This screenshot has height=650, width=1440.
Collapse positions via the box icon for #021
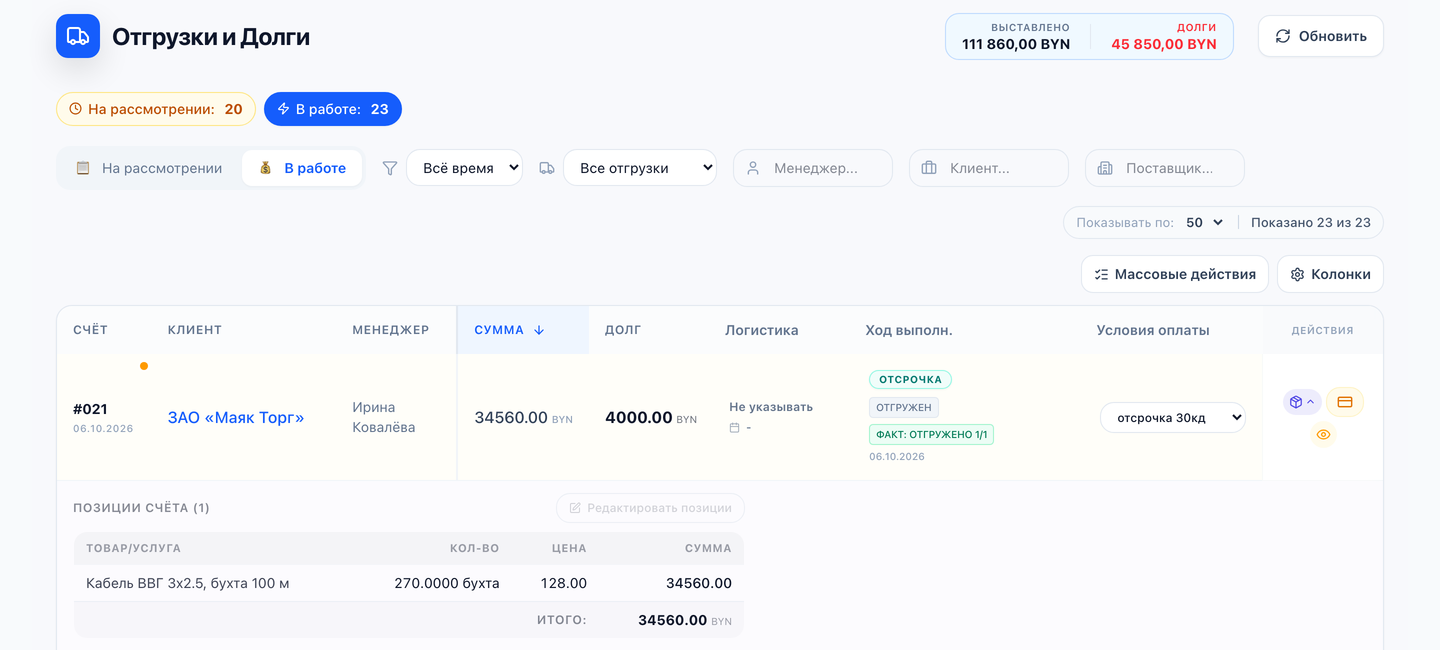(x=1302, y=402)
